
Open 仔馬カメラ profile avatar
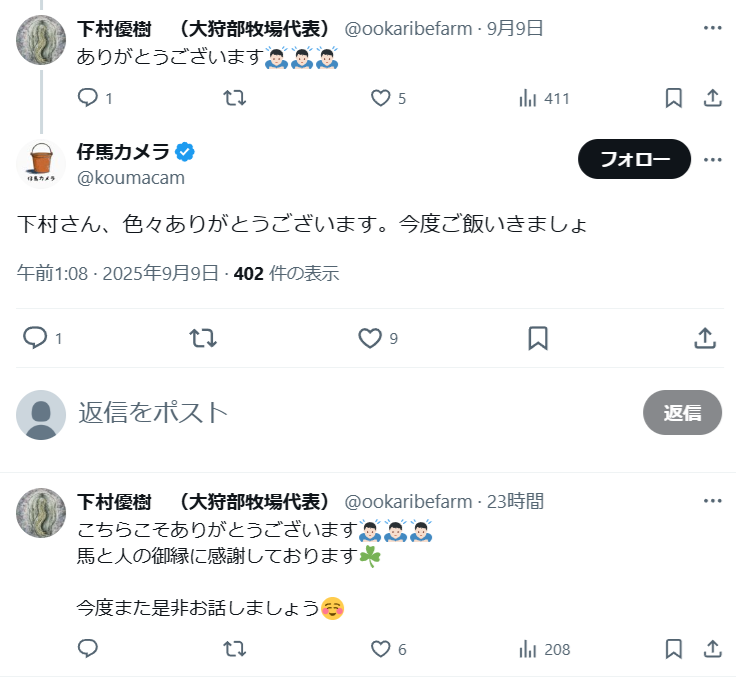coord(41,161)
